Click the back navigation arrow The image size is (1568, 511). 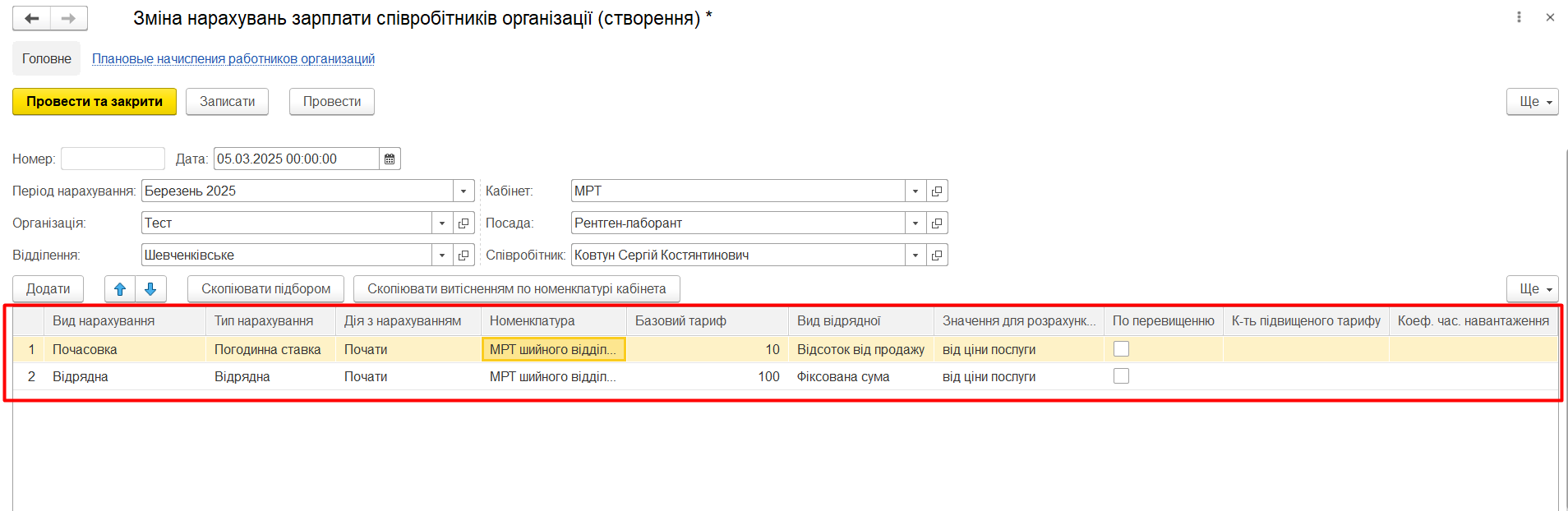coord(32,18)
